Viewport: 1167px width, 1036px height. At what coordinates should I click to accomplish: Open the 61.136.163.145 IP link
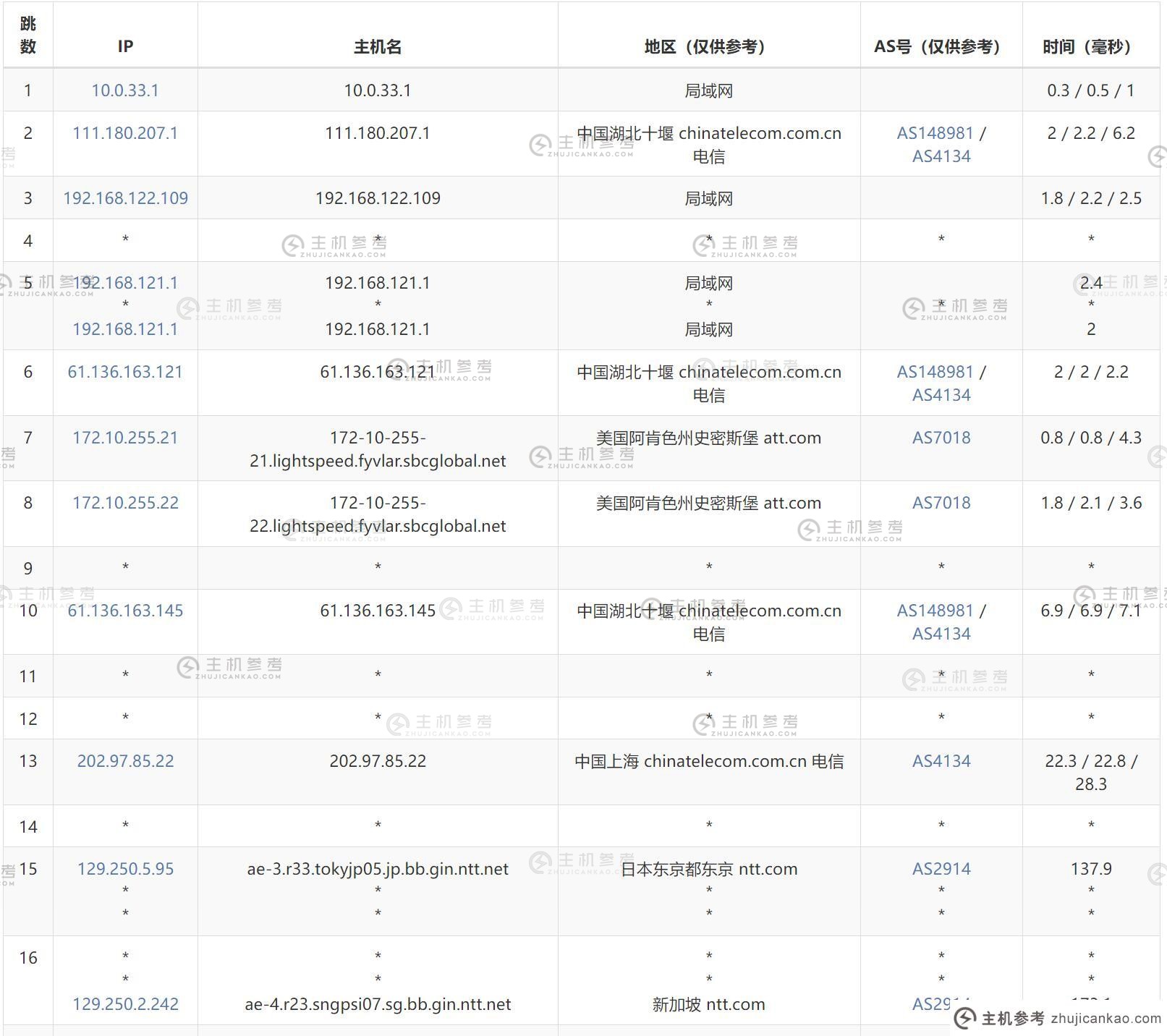coord(125,611)
